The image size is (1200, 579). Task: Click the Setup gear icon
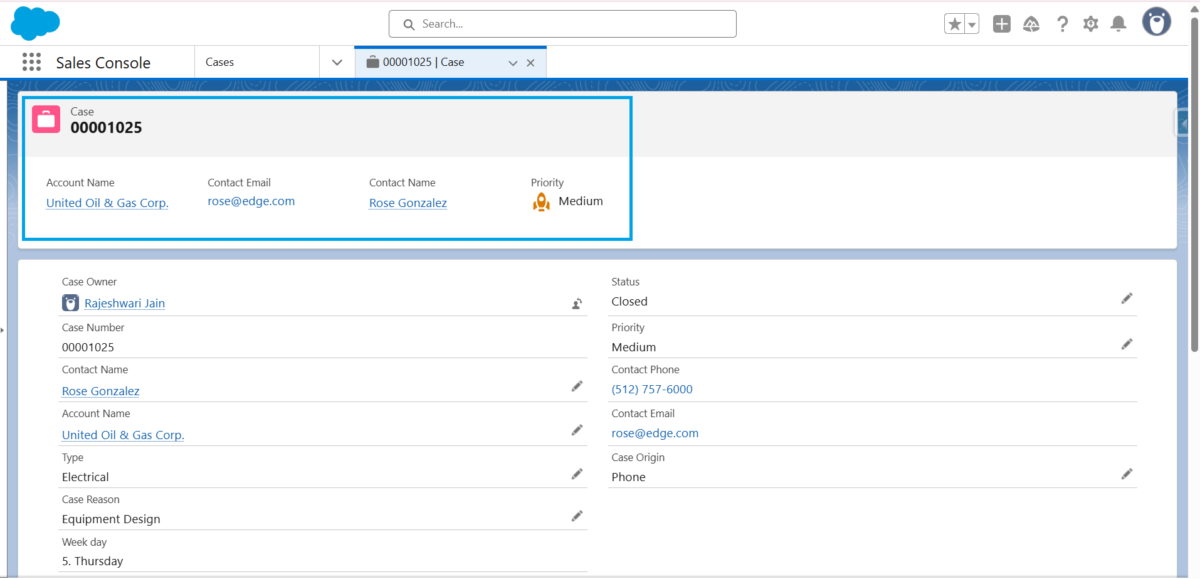(x=1090, y=22)
